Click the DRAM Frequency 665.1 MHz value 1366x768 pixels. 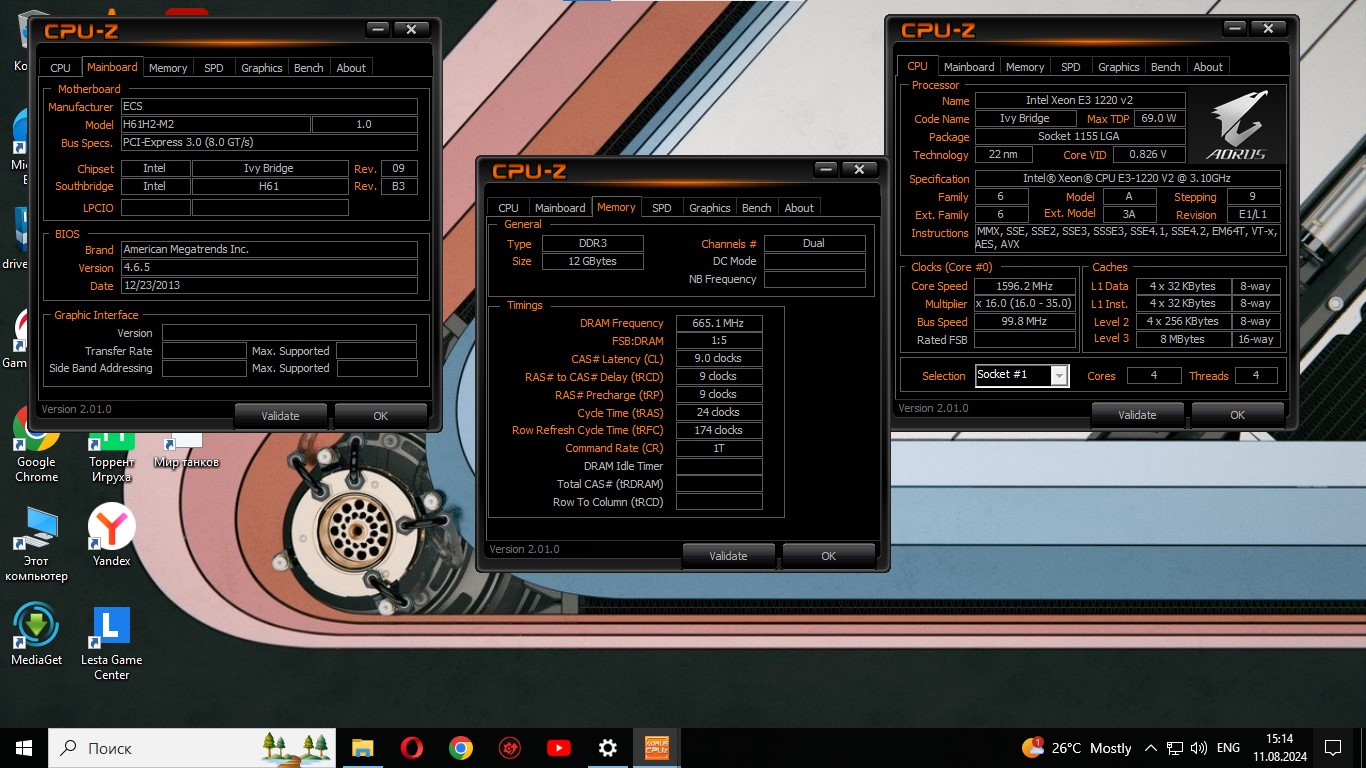click(x=719, y=323)
